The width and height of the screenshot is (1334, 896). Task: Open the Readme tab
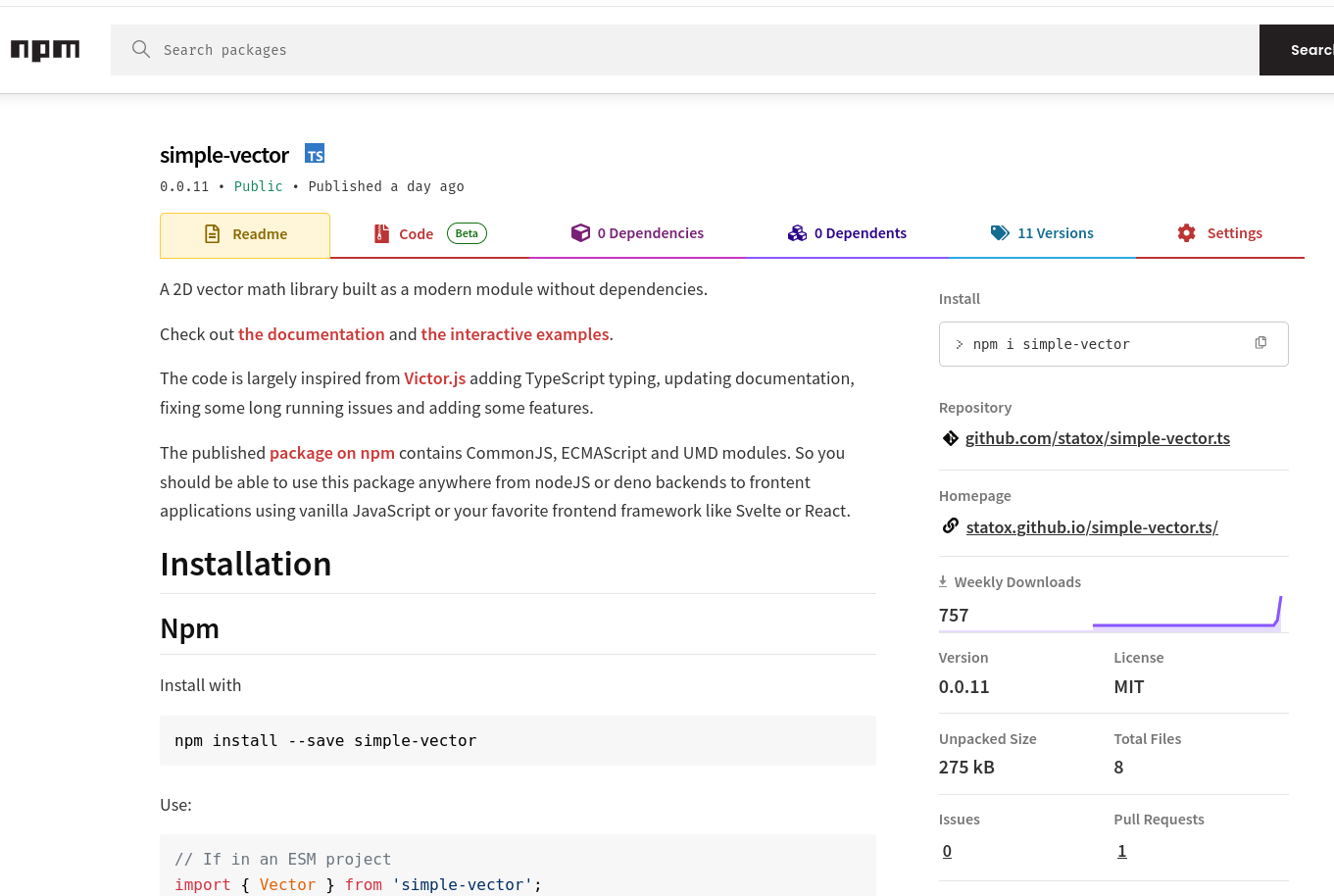(245, 235)
